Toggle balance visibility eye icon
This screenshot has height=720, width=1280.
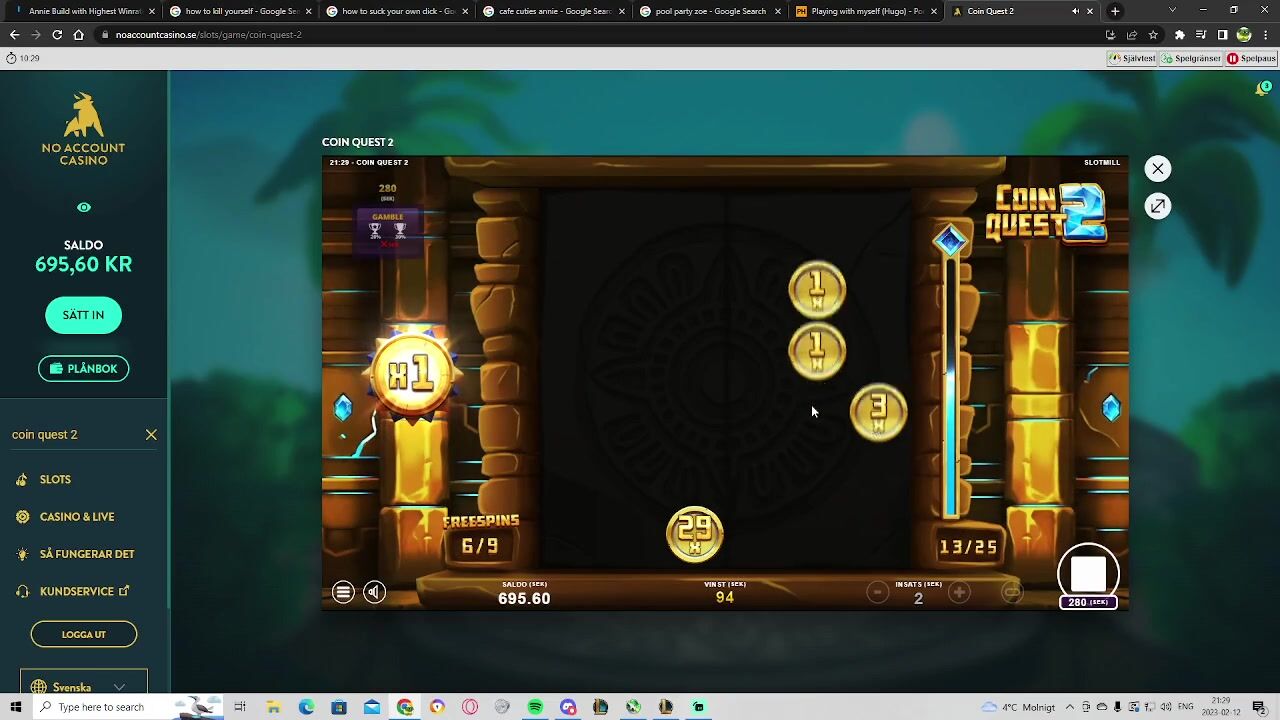(84, 208)
